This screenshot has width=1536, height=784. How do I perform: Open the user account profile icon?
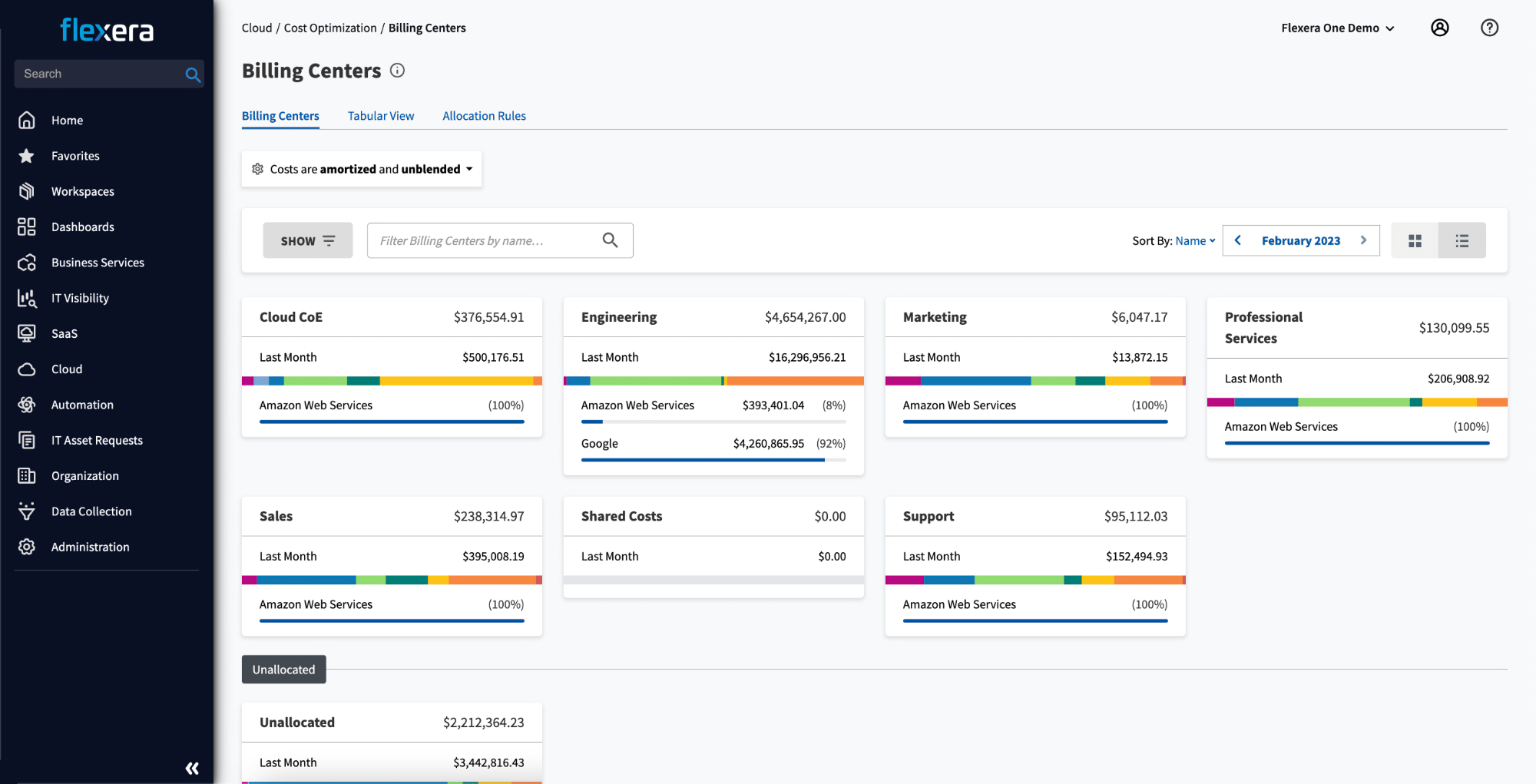point(1439,28)
